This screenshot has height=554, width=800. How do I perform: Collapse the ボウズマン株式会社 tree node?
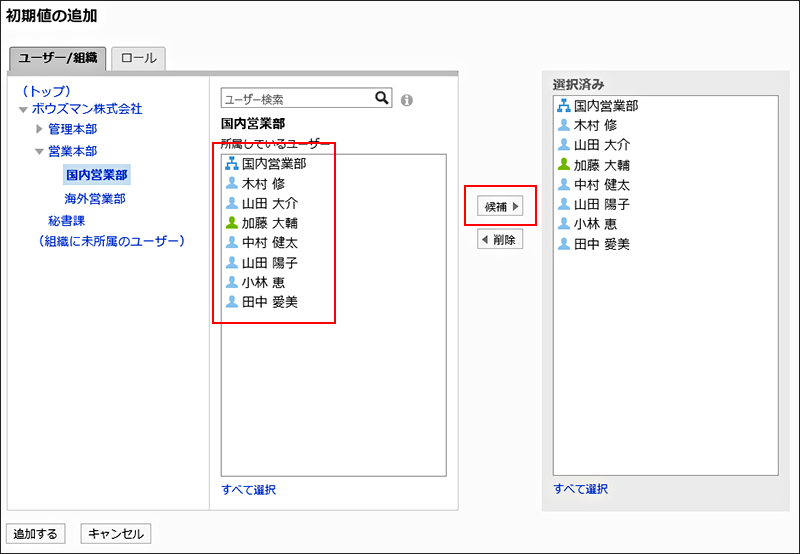click(x=23, y=110)
